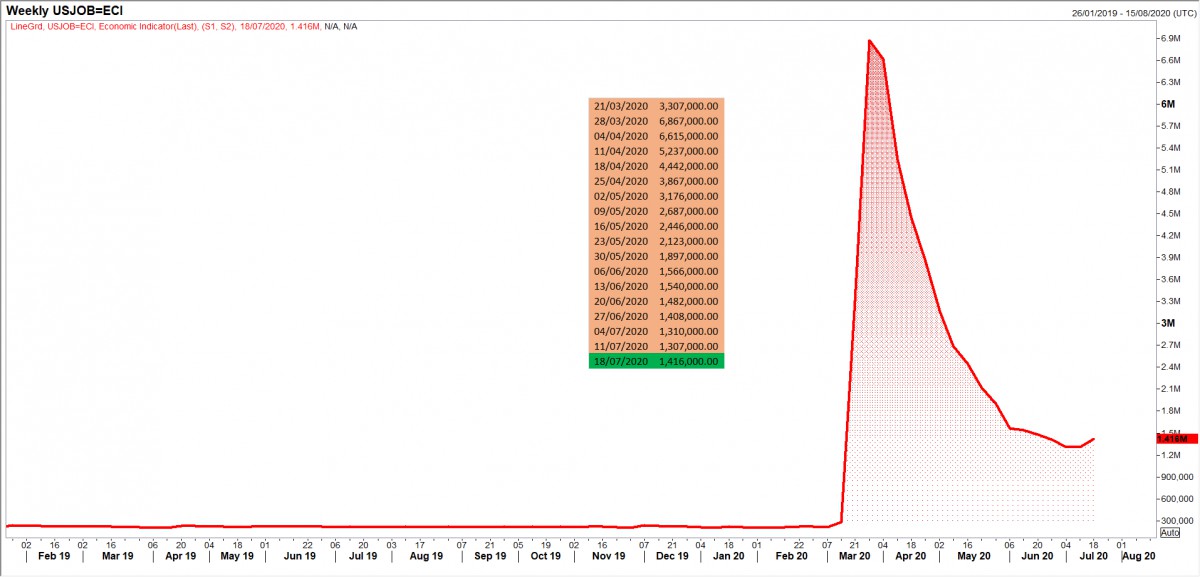Click the Mar 20 month label
Viewport: 1200px width, 577px height.
854,555
